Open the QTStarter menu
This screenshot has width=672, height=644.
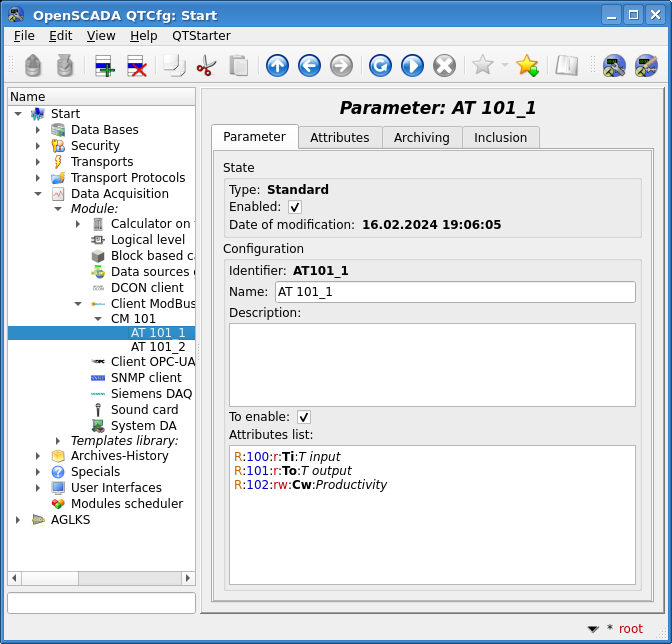[201, 35]
